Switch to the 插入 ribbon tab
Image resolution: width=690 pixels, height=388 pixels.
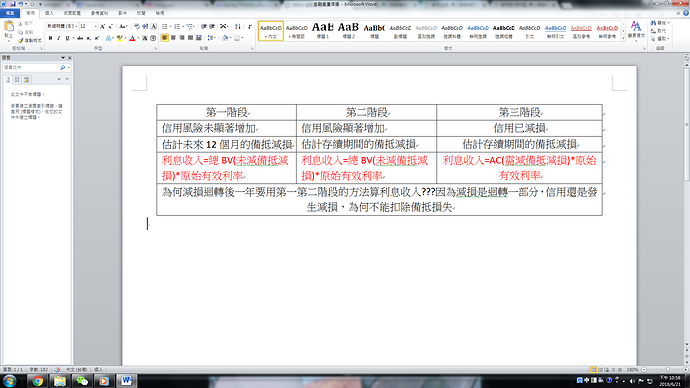tap(49, 13)
